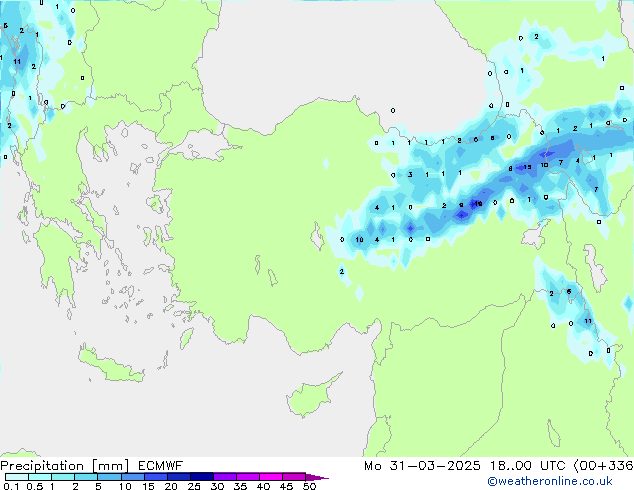The height and width of the screenshot is (490, 634).
Task: Click the island of Crete on map
Action: pos(111,365)
